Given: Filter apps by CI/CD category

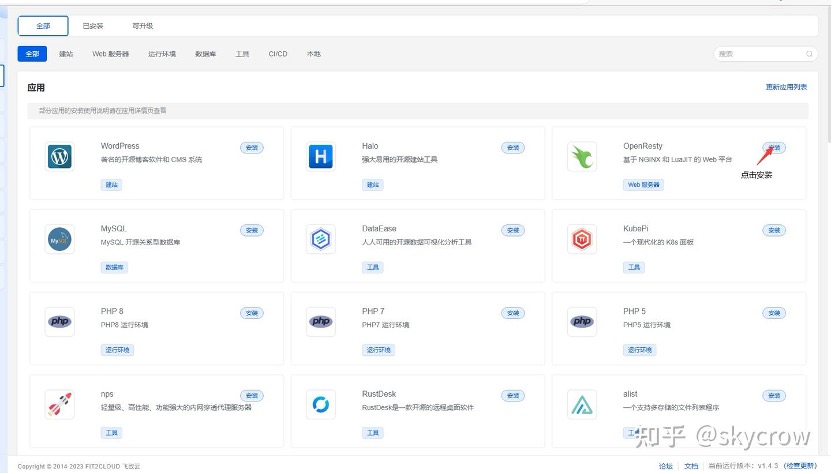Looking at the screenshot, I should (x=278, y=54).
